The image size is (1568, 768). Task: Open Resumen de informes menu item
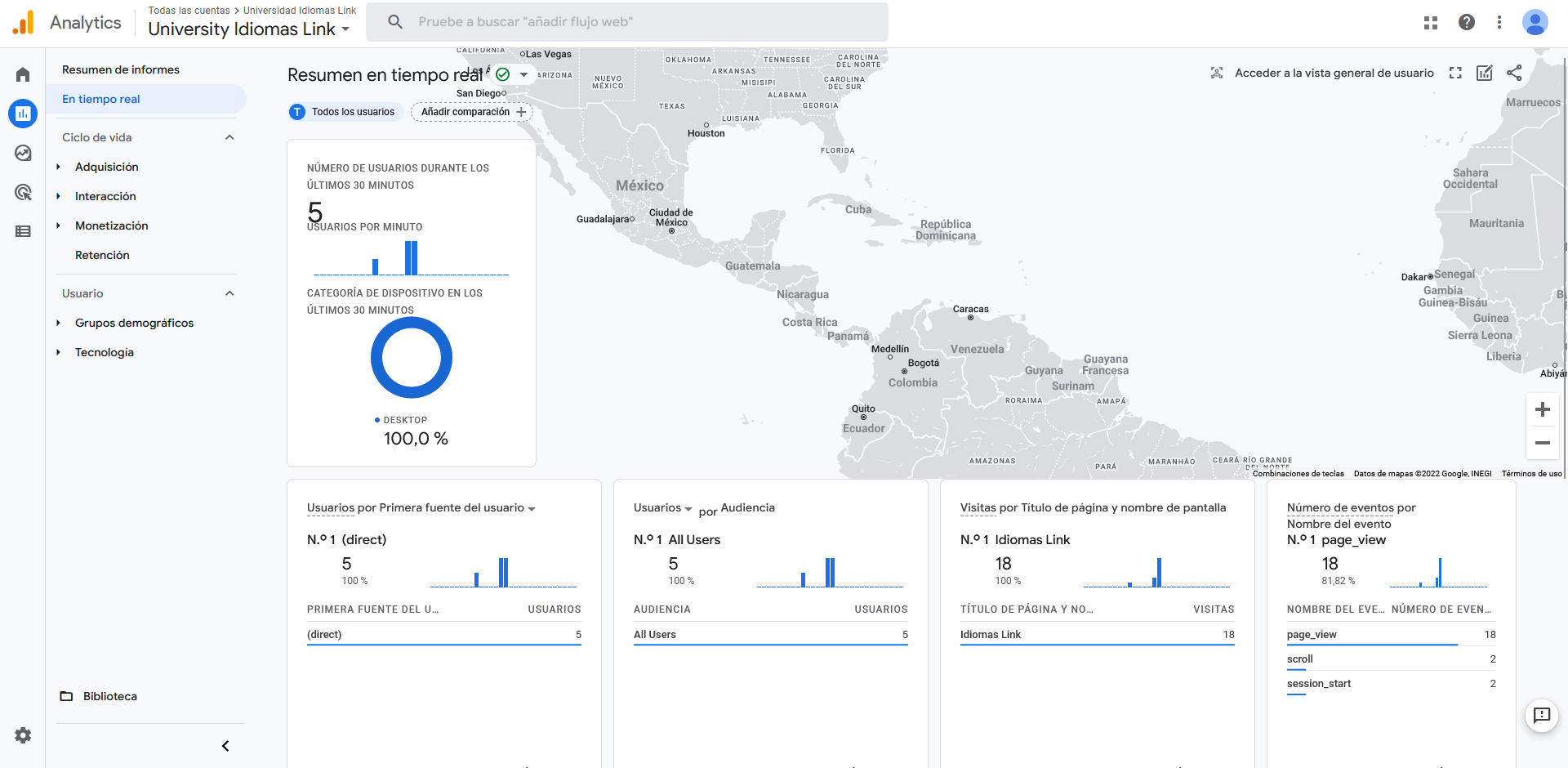point(121,69)
